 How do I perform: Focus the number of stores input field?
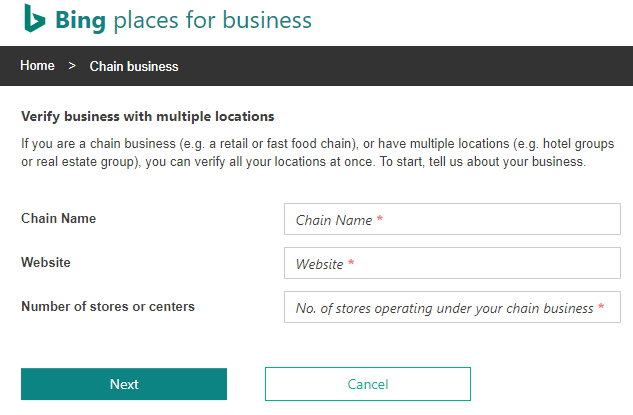pyautogui.click(x=452, y=308)
